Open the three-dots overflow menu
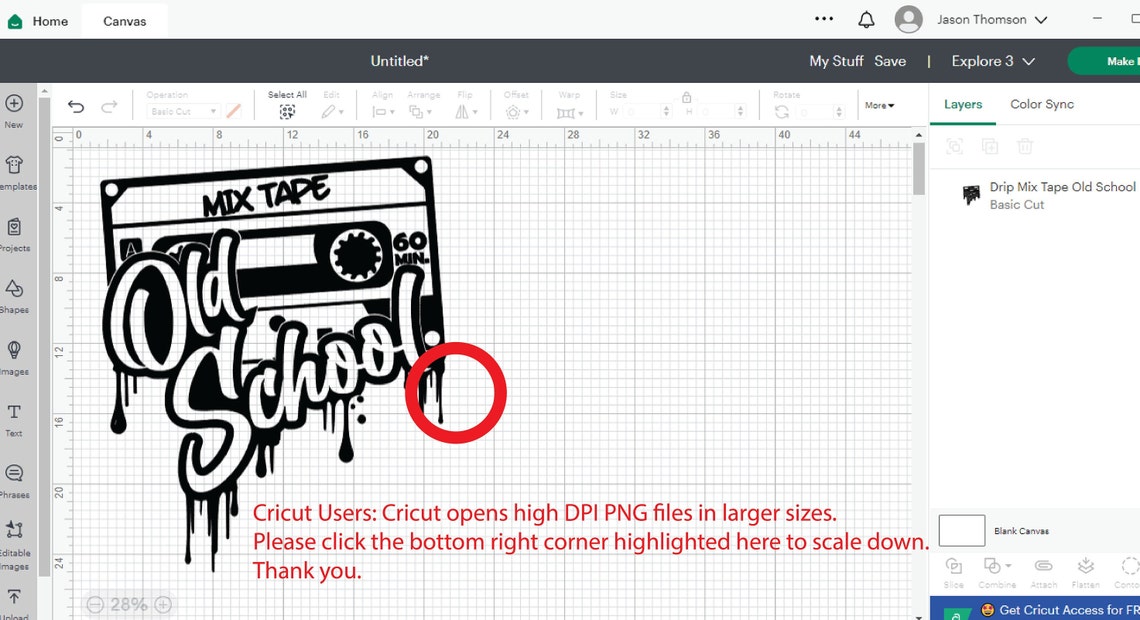This screenshot has width=1140, height=620. point(824,19)
